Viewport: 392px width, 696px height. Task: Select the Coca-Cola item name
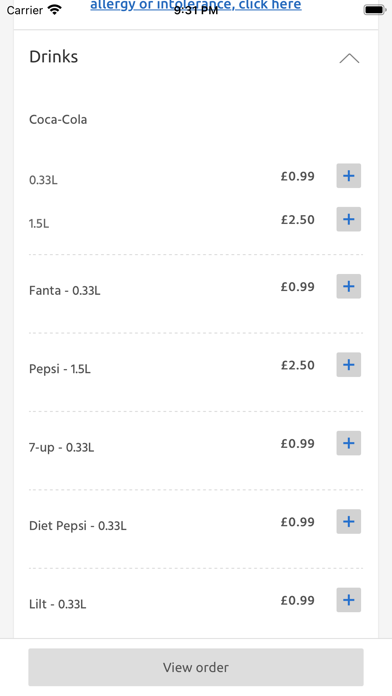58,119
